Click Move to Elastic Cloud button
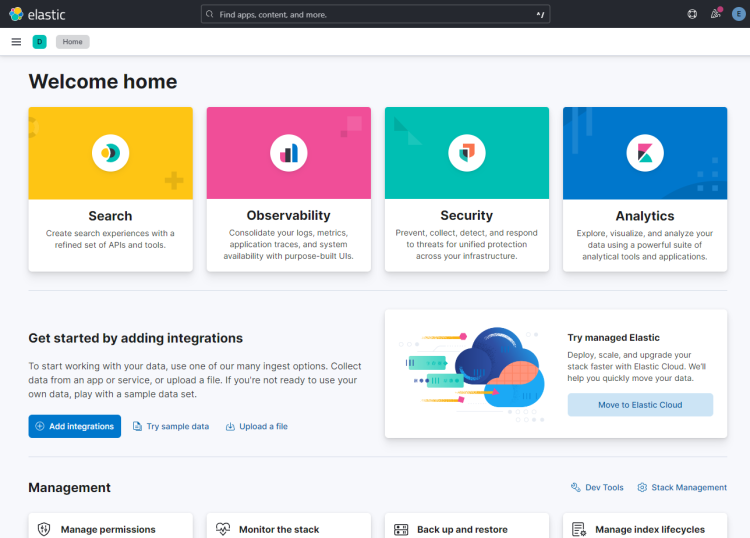750x538 pixels. 640,405
